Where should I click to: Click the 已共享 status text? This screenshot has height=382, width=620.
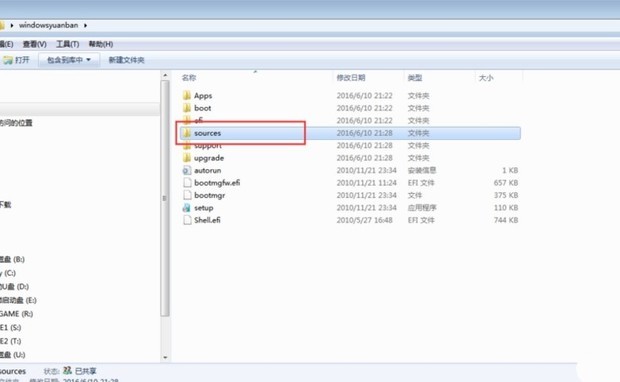pos(85,371)
